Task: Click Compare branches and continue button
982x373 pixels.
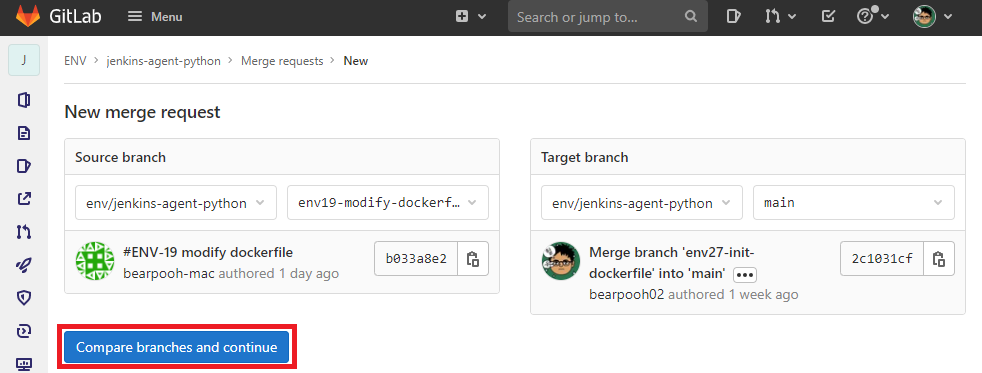Action: 176,347
